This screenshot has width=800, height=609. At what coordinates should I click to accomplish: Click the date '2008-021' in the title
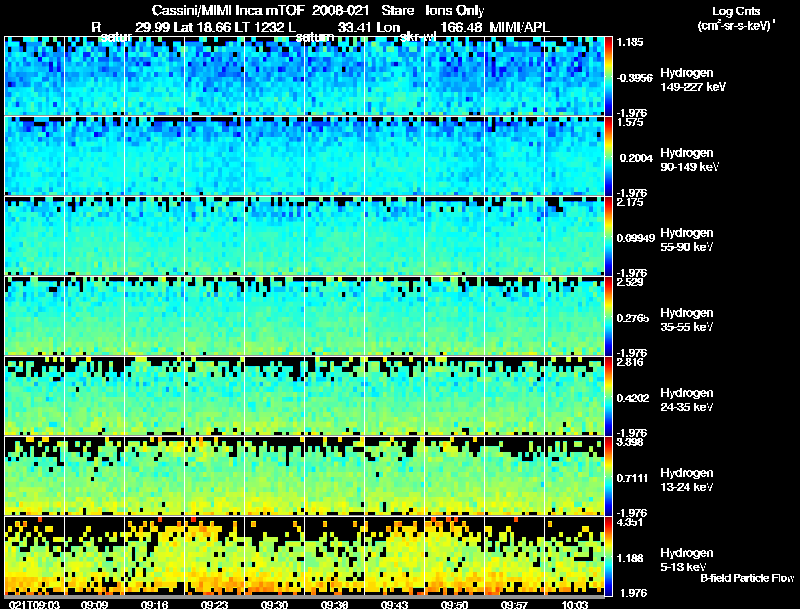(340, 10)
